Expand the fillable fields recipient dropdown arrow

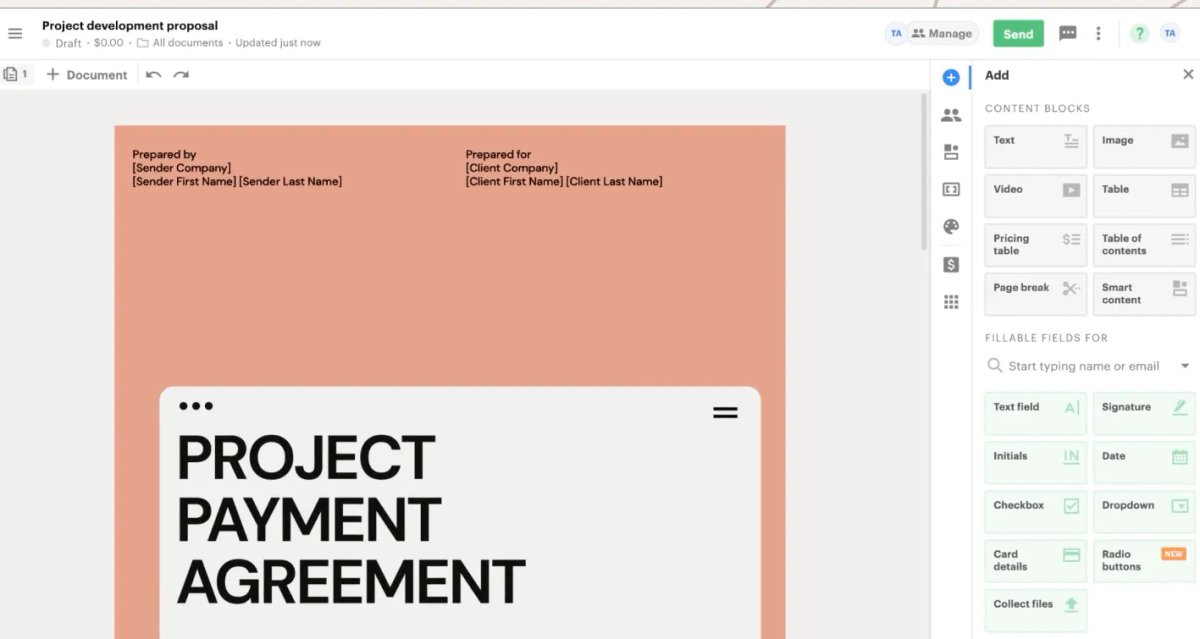[1185, 366]
